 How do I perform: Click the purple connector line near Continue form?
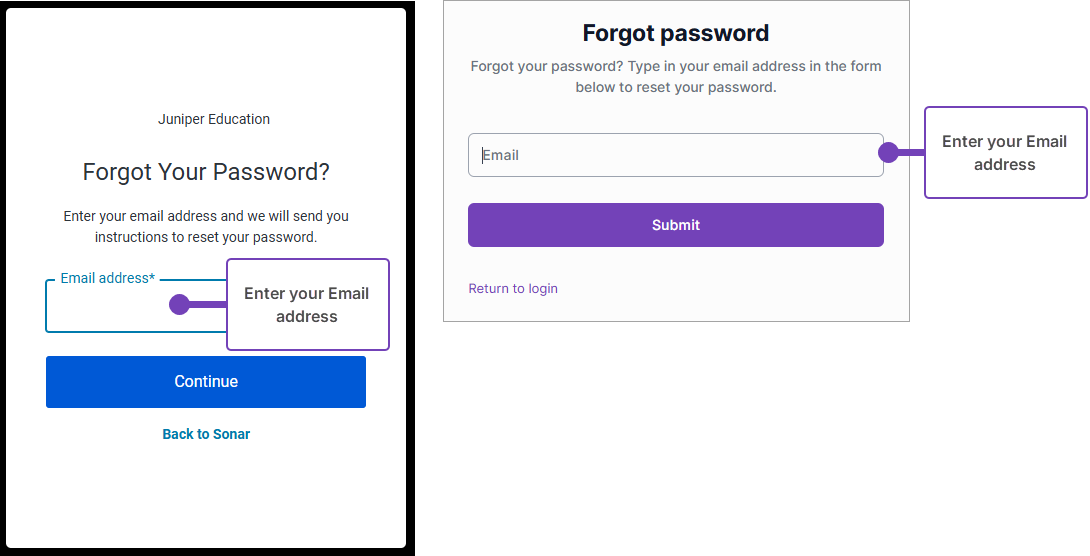pos(208,305)
